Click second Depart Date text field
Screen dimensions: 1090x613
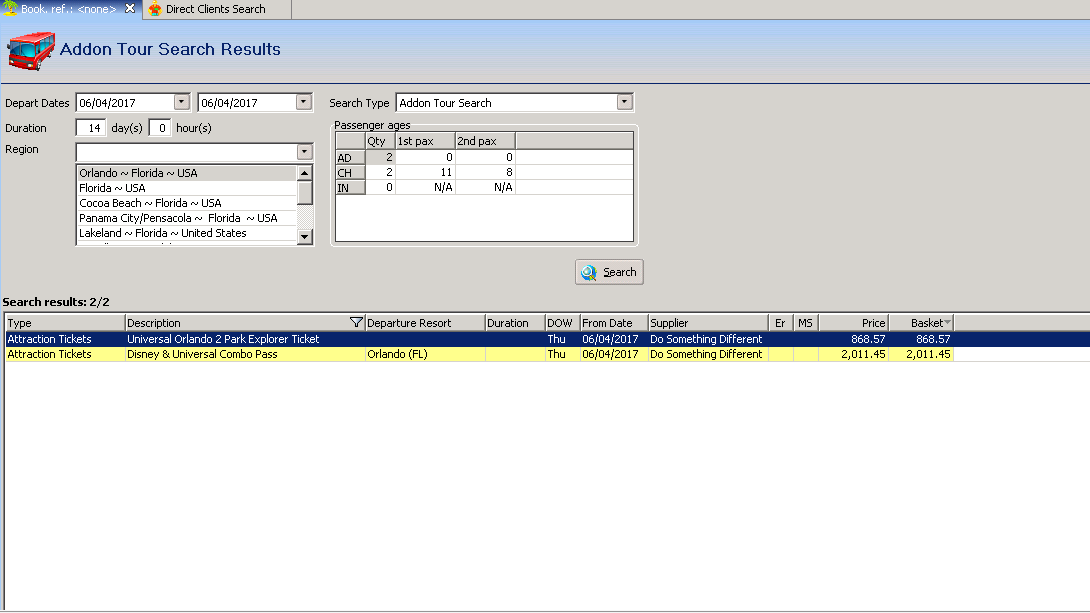pos(247,103)
